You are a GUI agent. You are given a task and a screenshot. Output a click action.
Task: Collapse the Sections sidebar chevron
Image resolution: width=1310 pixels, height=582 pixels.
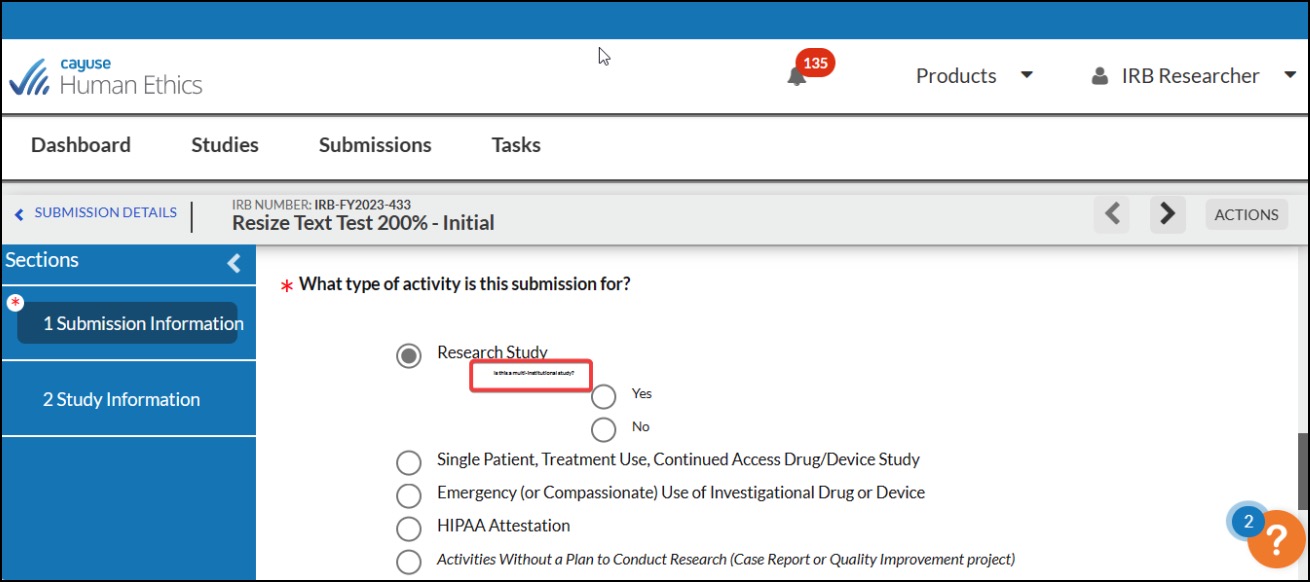pos(234,263)
